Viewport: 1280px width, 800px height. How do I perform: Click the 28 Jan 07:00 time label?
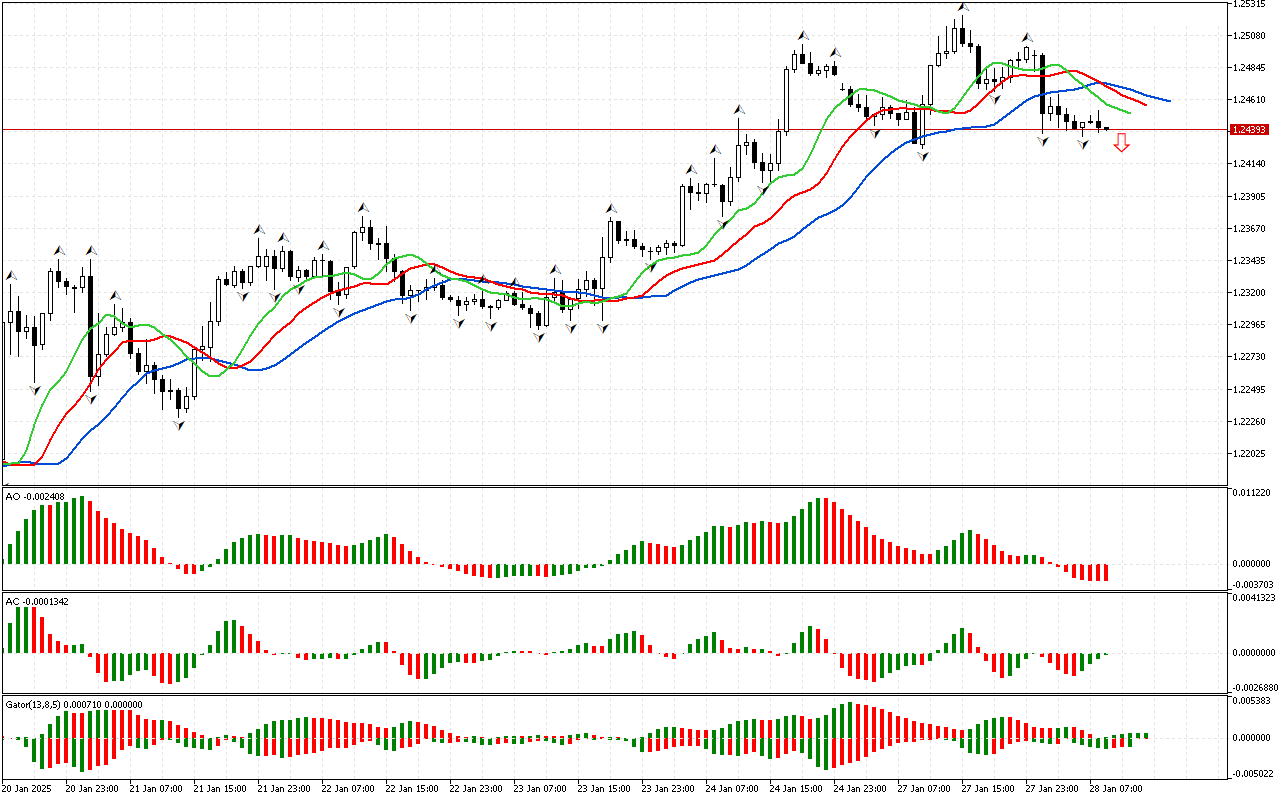pyautogui.click(x=1116, y=788)
